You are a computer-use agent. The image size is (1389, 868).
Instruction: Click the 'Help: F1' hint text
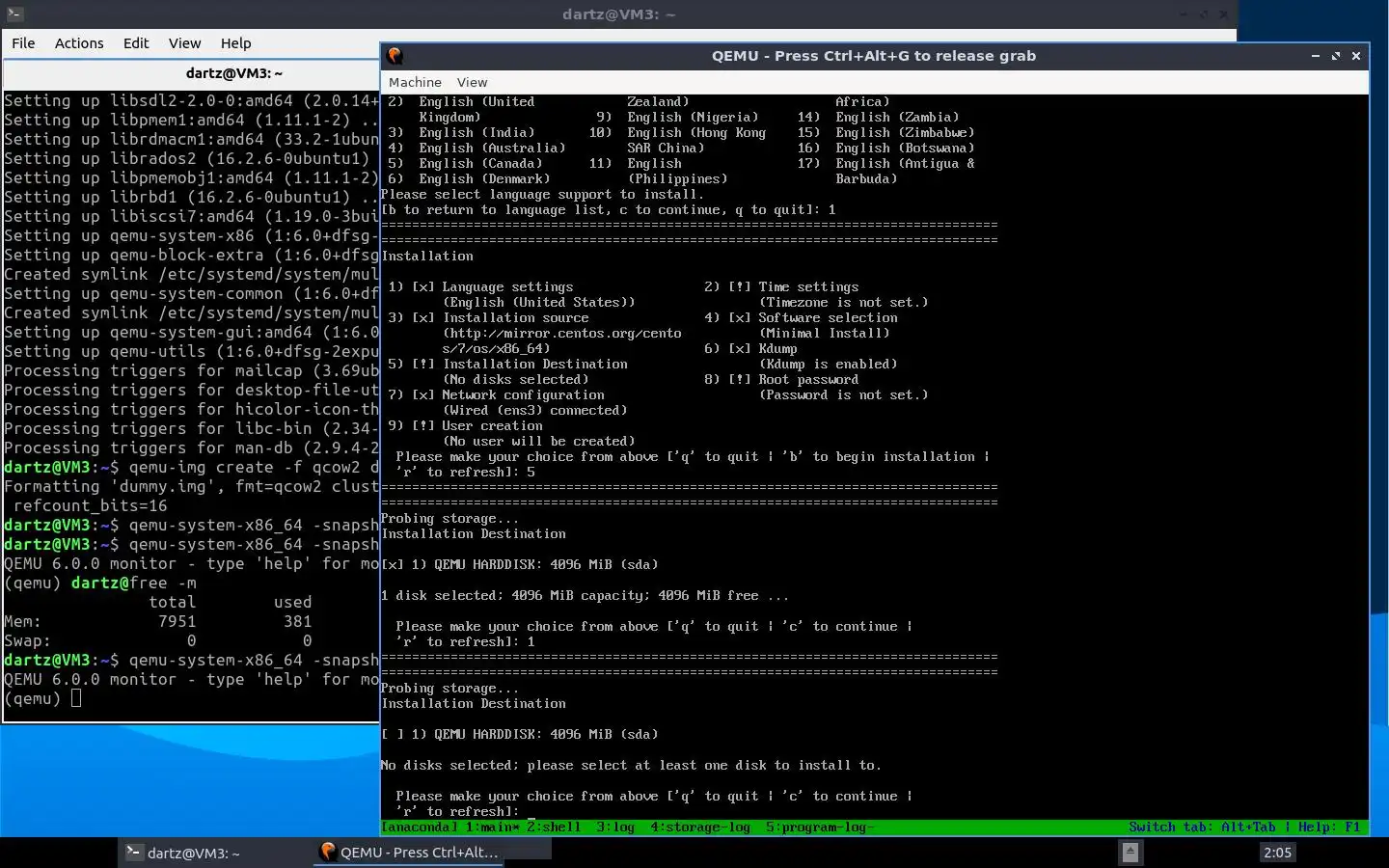(1329, 827)
